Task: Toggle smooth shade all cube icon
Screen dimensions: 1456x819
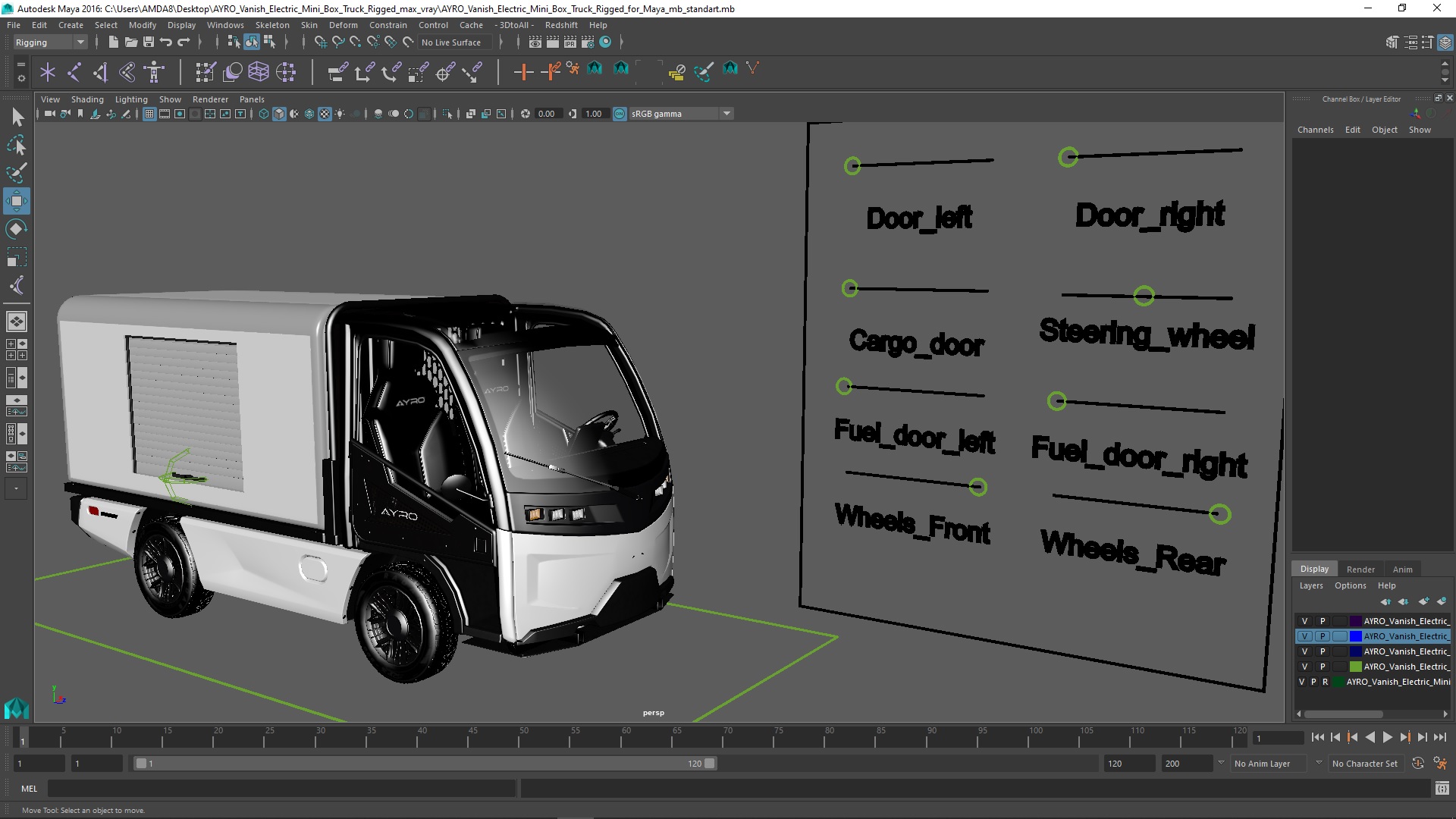Action: click(x=279, y=114)
